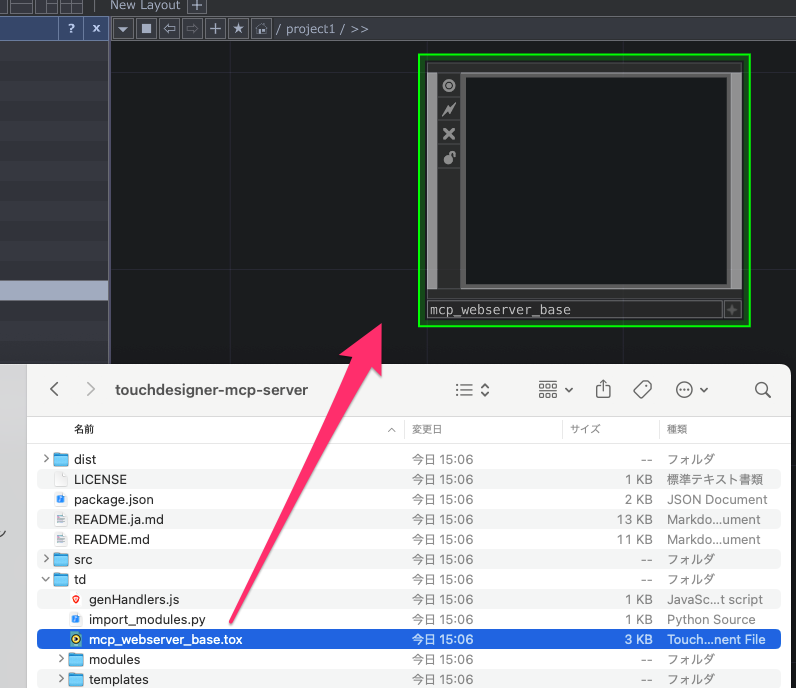The height and width of the screenshot is (688, 796).
Task: Click the Finder share icon
Action: tap(603, 389)
